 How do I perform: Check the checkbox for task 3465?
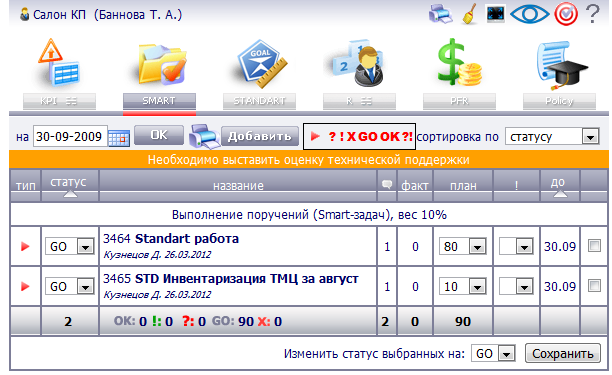(x=594, y=286)
